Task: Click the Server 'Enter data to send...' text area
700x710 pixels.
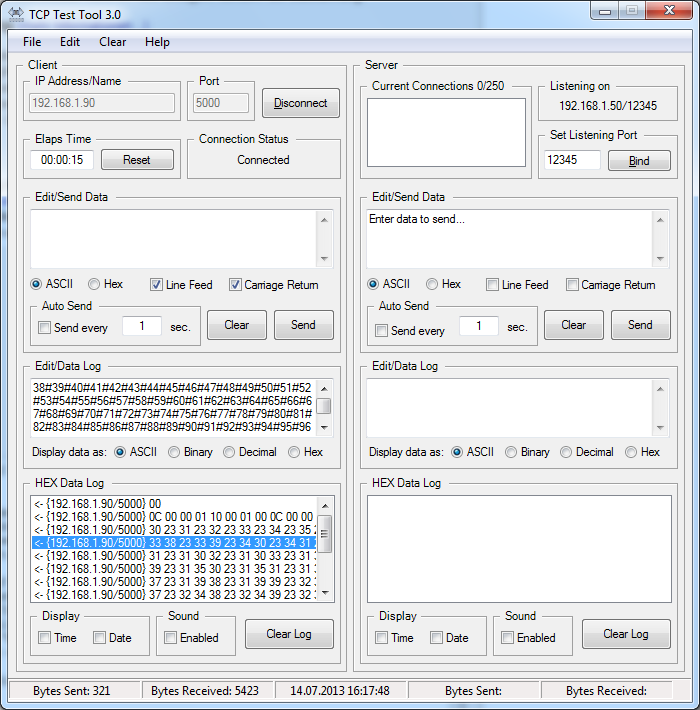Action: pyautogui.click(x=510, y=239)
